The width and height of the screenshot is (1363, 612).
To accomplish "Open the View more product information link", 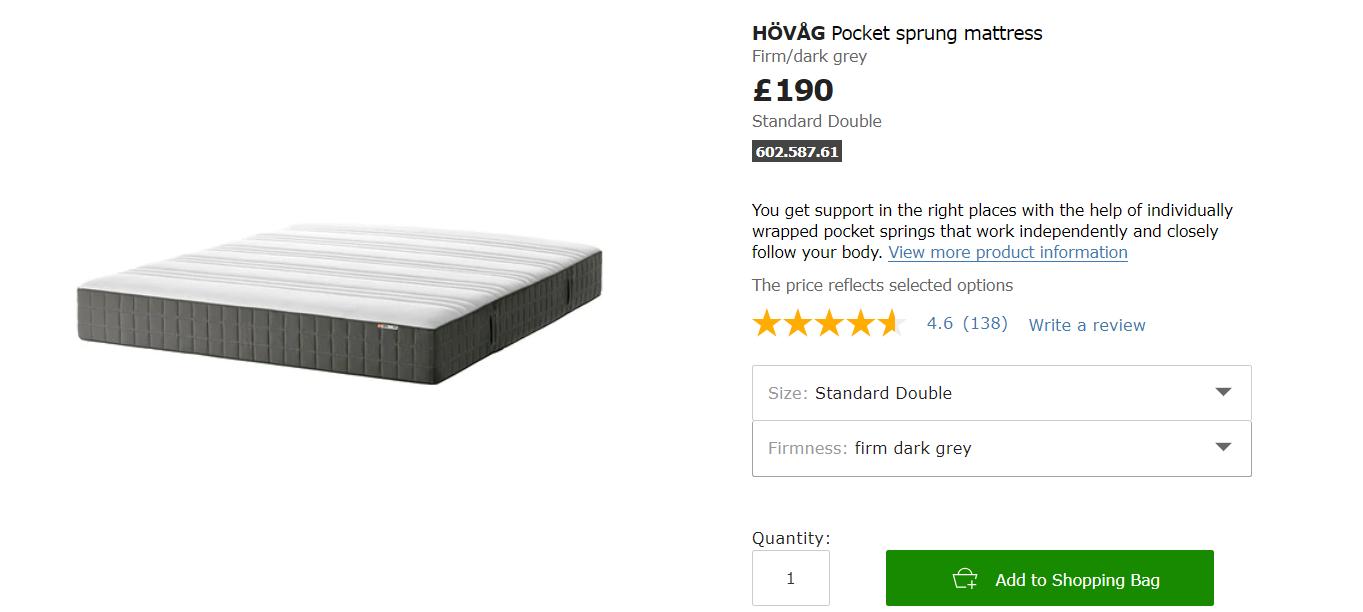I will (1007, 252).
